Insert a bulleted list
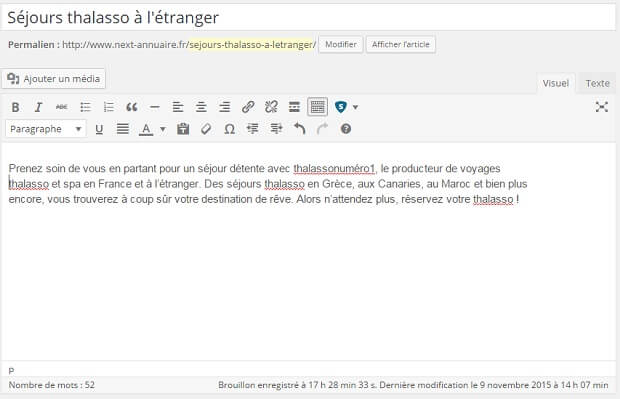620x399 pixels. point(85,107)
